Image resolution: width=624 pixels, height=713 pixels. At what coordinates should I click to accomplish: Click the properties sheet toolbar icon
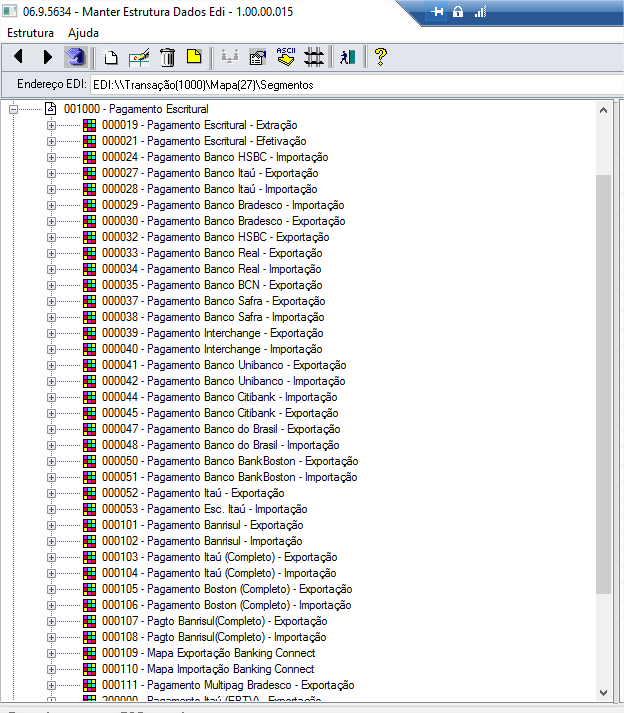(258, 57)
